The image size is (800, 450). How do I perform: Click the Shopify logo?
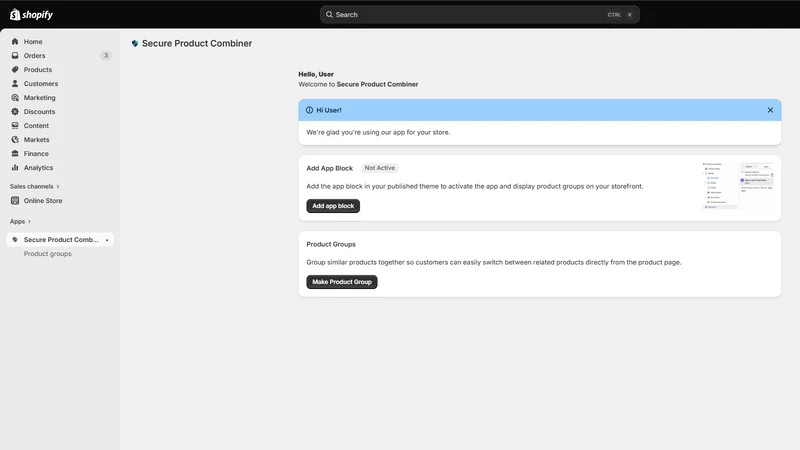(31, 14)
